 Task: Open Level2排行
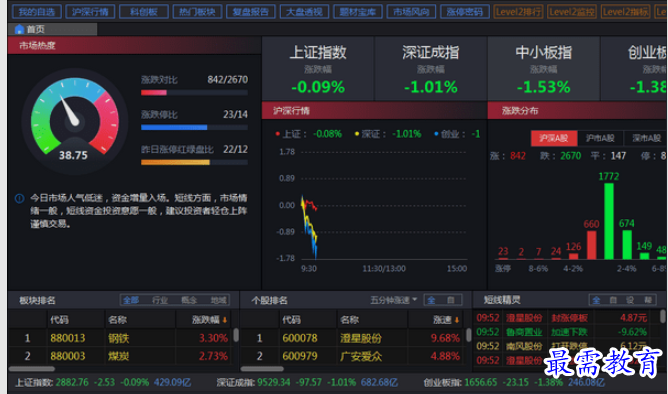518,12
